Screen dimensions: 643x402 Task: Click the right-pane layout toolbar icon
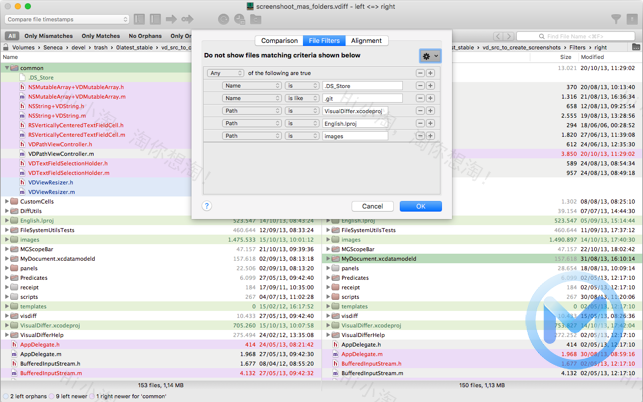tap(155, 19)
